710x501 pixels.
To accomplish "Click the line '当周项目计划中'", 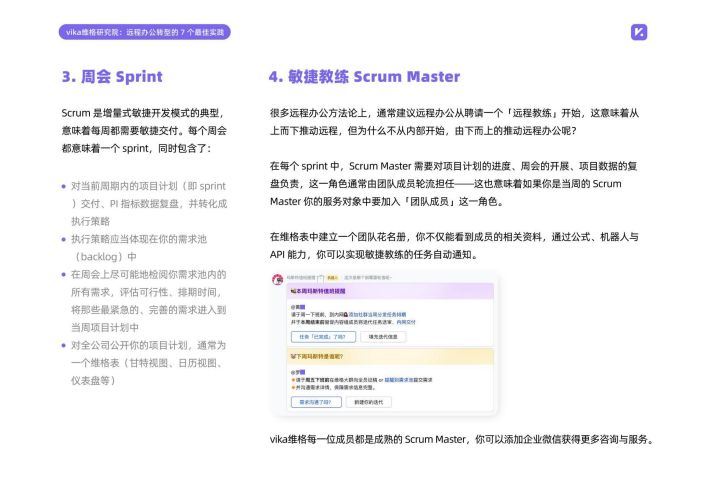I will coord(105,328).
